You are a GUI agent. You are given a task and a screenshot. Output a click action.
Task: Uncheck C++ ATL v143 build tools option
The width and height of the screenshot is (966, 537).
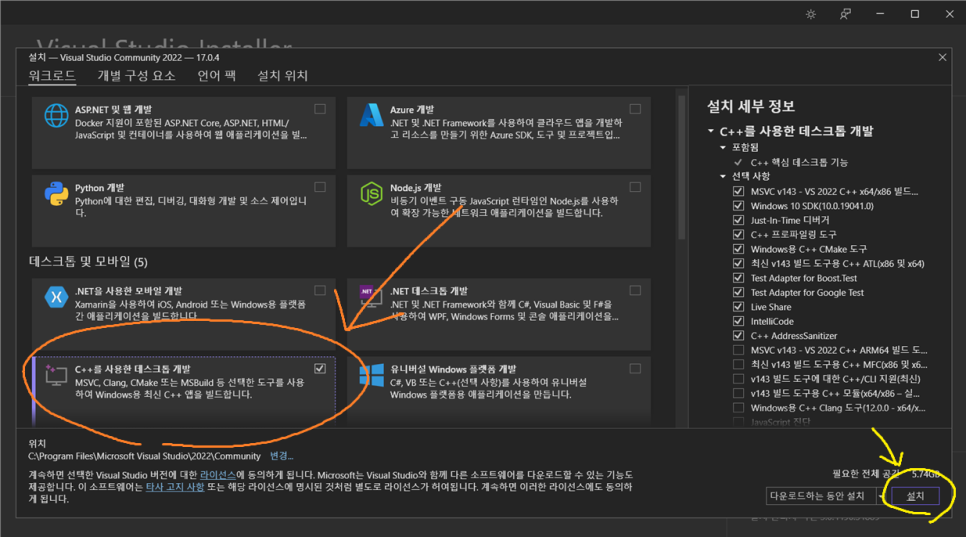(x=738, y=263)
